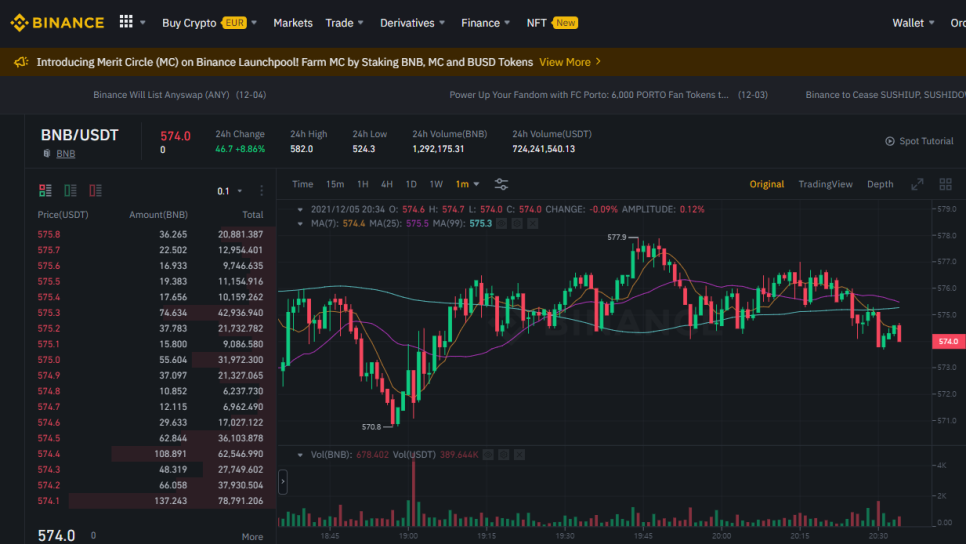Toggle MA indicator visibility eye
This screenshot has width=966, height=544.
501,224
